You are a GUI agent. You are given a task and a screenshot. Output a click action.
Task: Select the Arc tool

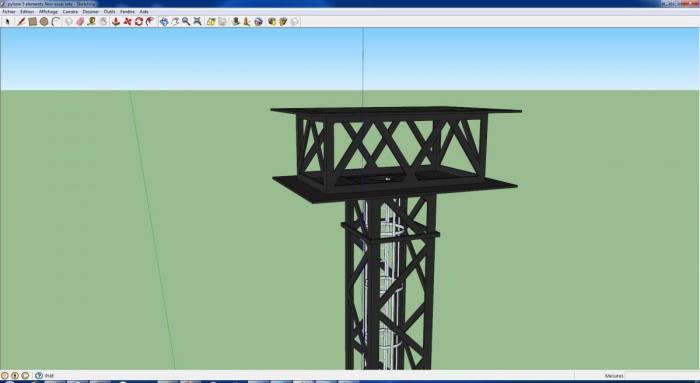point(55,21)
